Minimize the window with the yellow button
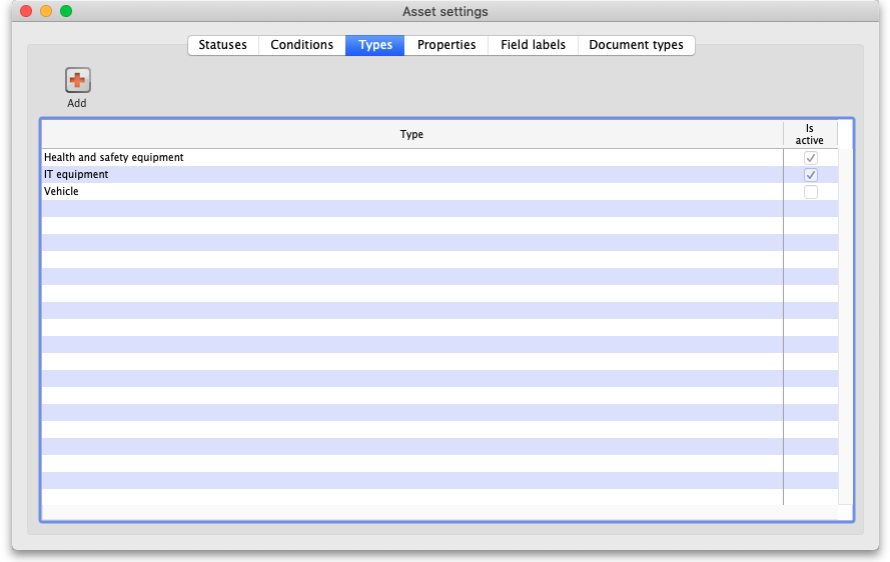This screenshot has height=562, width=890. (46, 11)
